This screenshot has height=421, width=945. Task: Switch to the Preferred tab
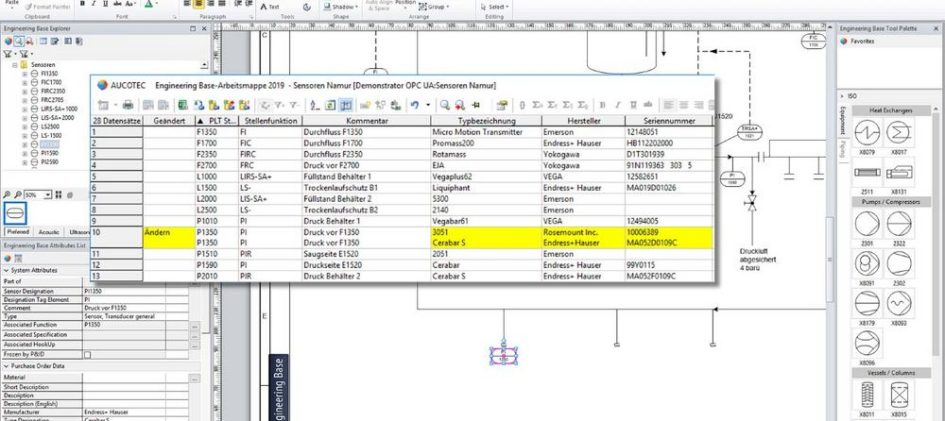pyautogui.click(x=18, y=232)
